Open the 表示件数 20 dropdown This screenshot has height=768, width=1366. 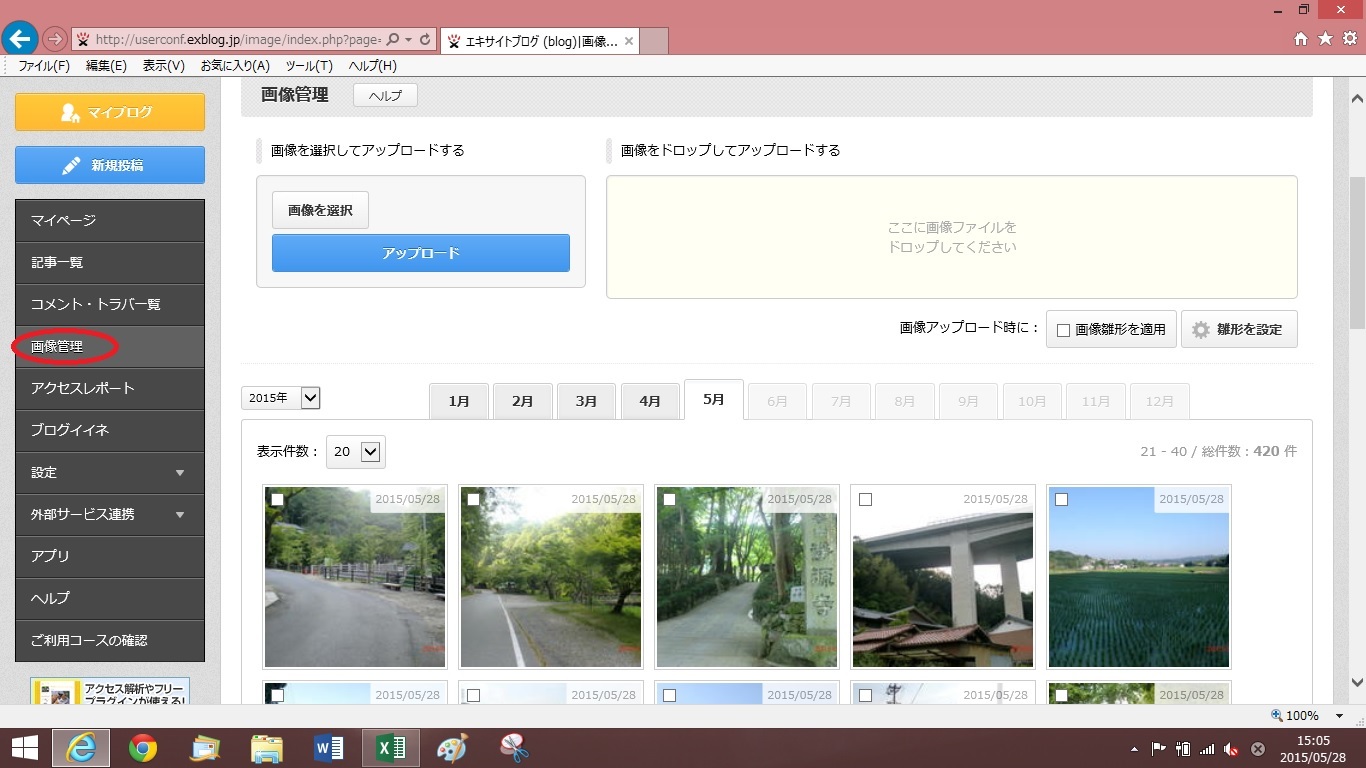click(356, 452)
